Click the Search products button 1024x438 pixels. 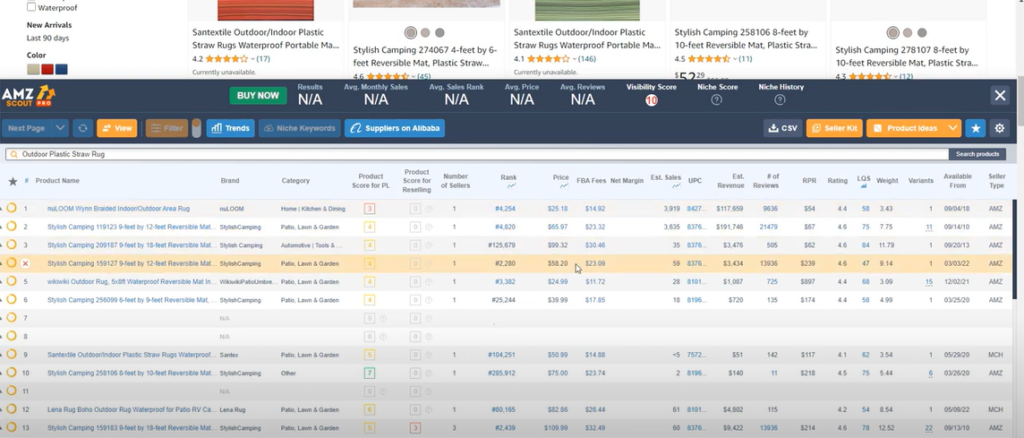(978, 155)
